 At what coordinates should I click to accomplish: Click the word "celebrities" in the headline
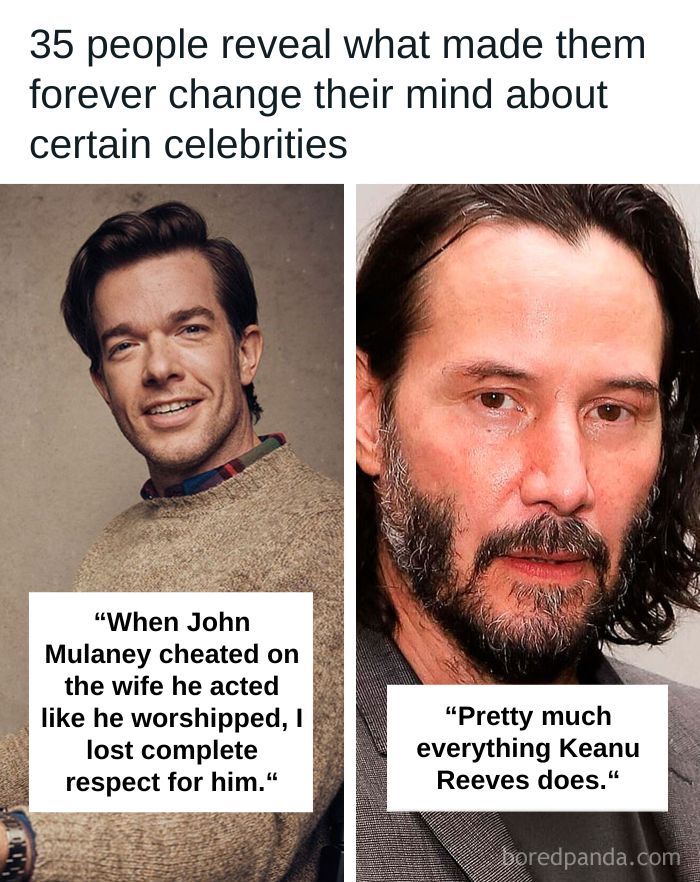click(255, 144)
